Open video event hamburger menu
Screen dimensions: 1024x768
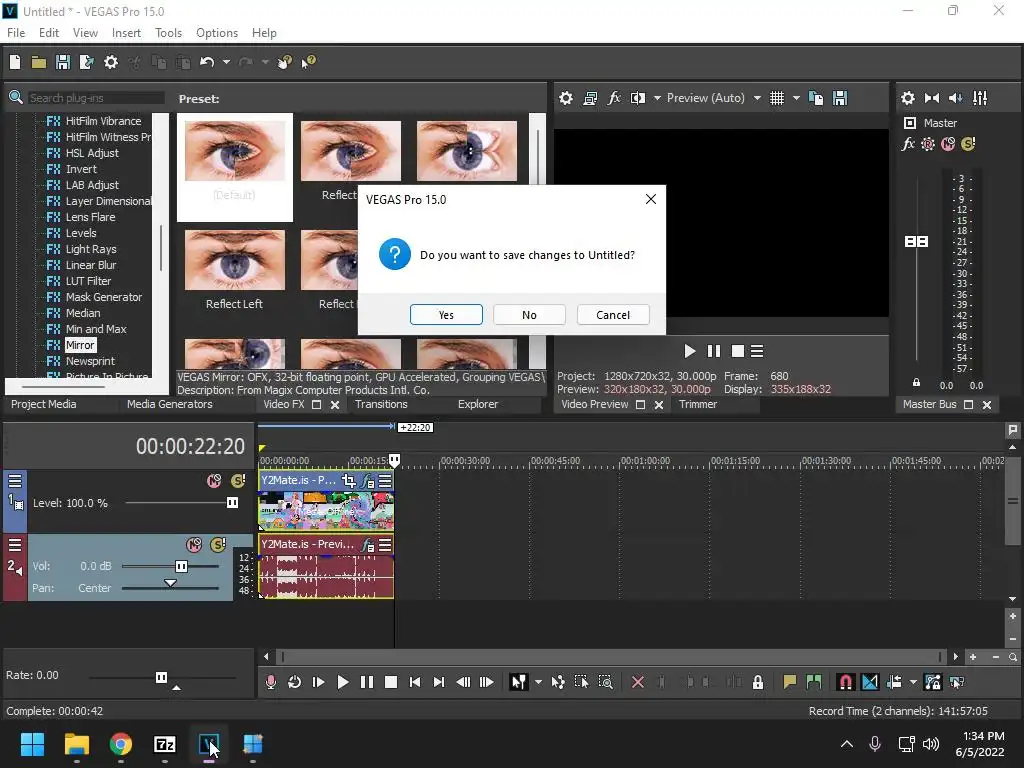[x=385, y=481]
